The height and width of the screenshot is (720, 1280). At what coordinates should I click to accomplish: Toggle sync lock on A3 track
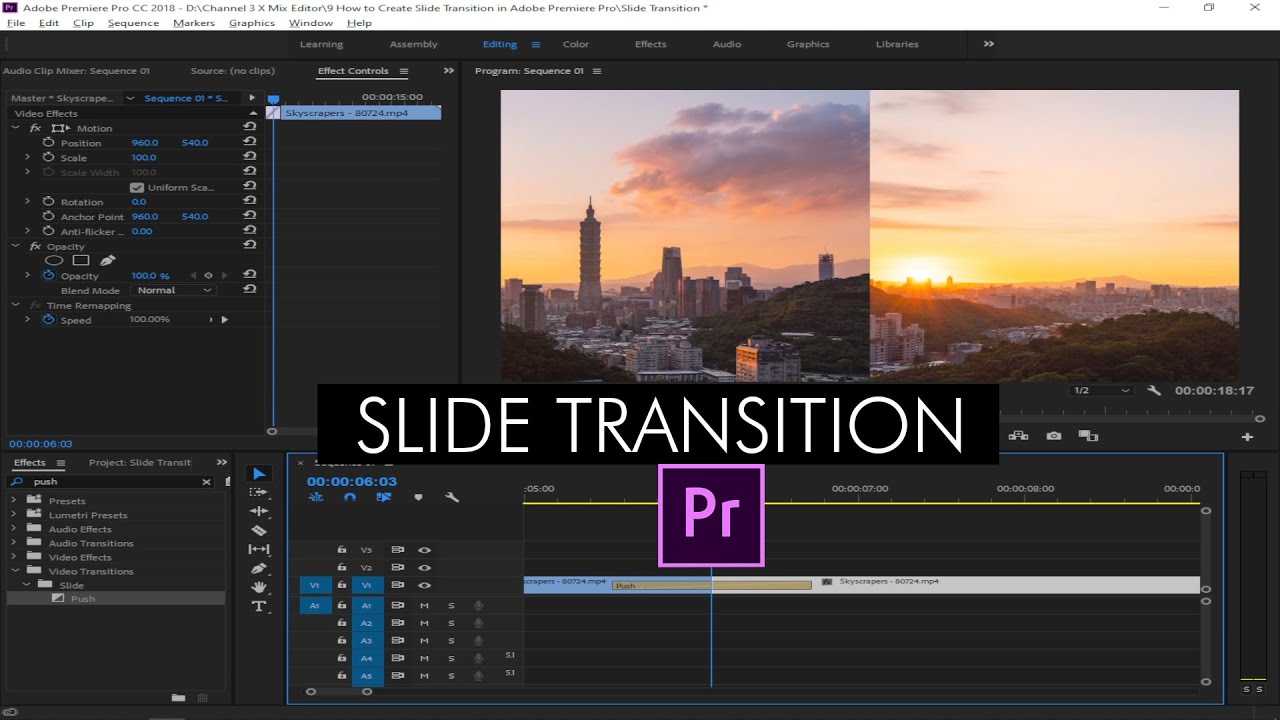(x=397, y=640)
